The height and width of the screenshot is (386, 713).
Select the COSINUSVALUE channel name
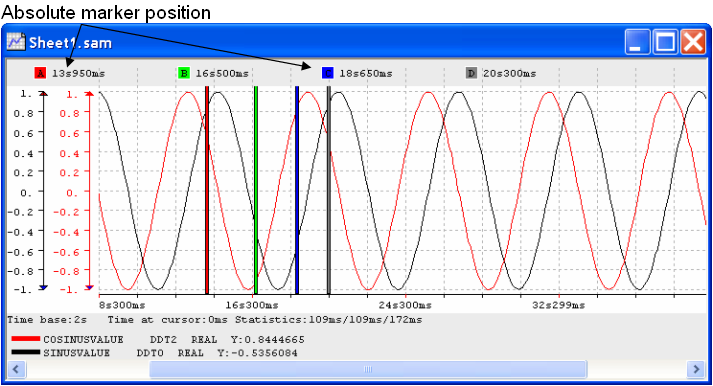pyautogui.click(x=83, y=340)
